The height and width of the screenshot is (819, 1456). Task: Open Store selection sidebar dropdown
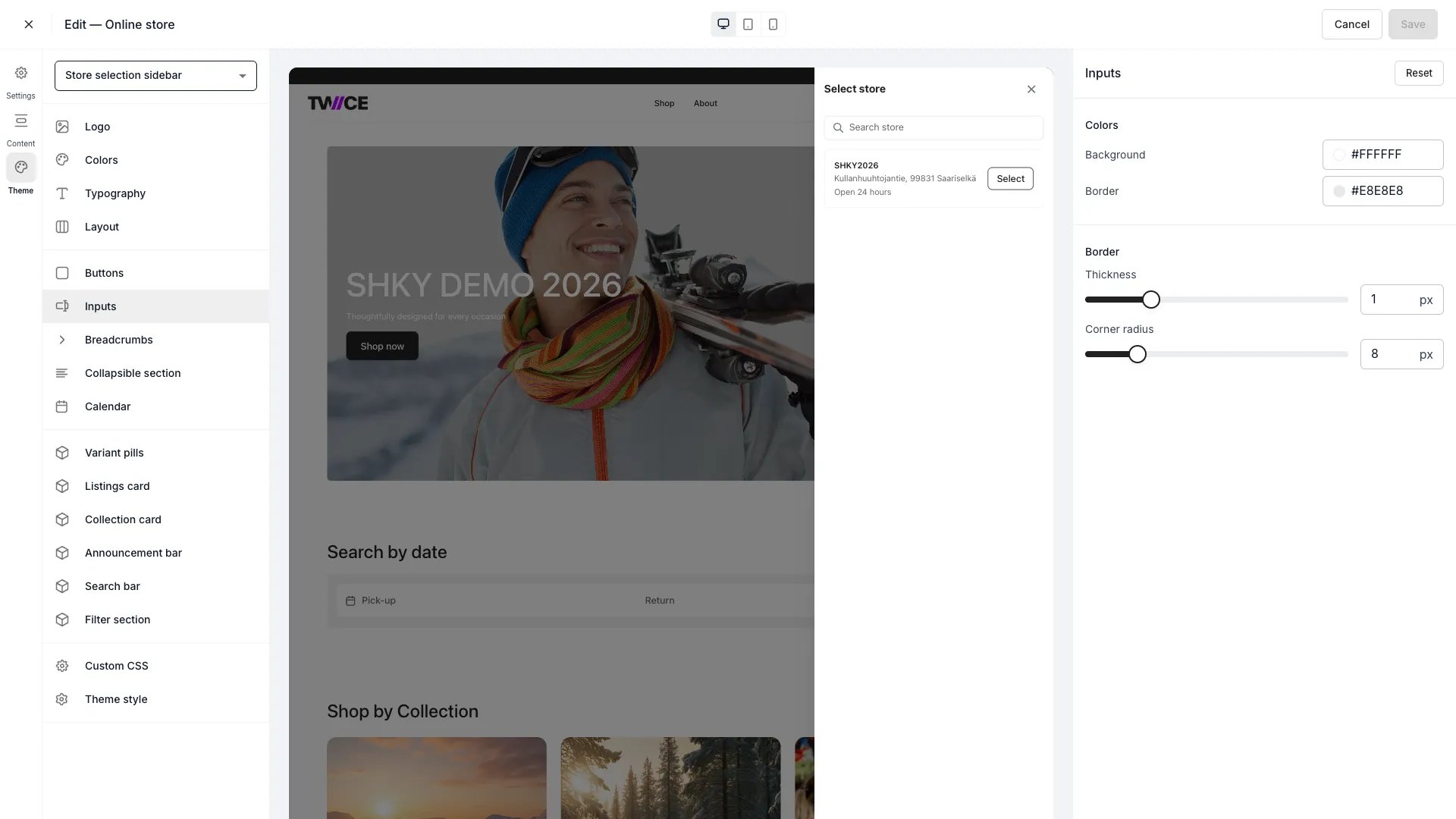point(155,75)
